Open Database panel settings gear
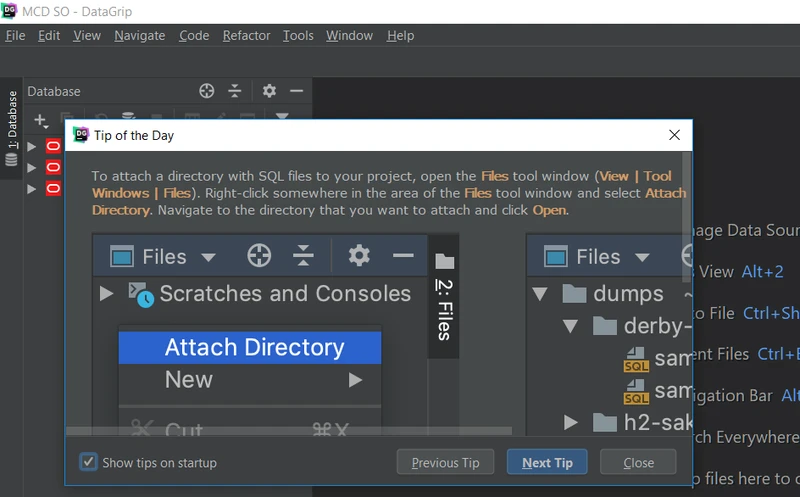Viewport: 800px width, 497px height. click(x=269, y=91)
